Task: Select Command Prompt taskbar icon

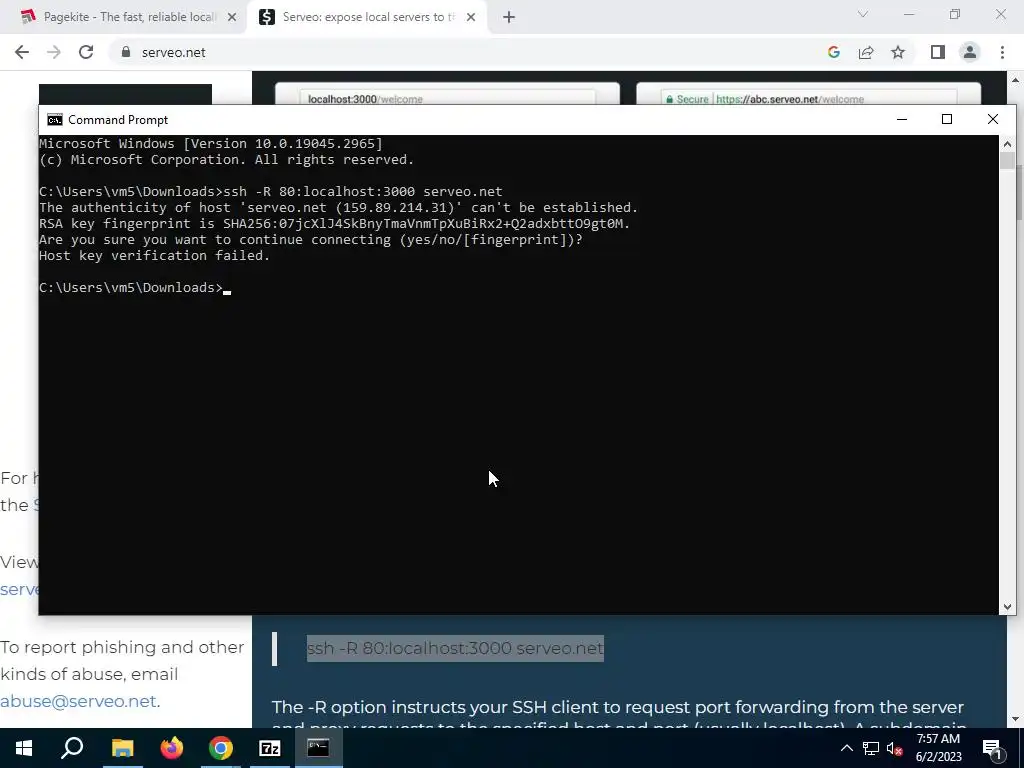Action: (319, 748)
